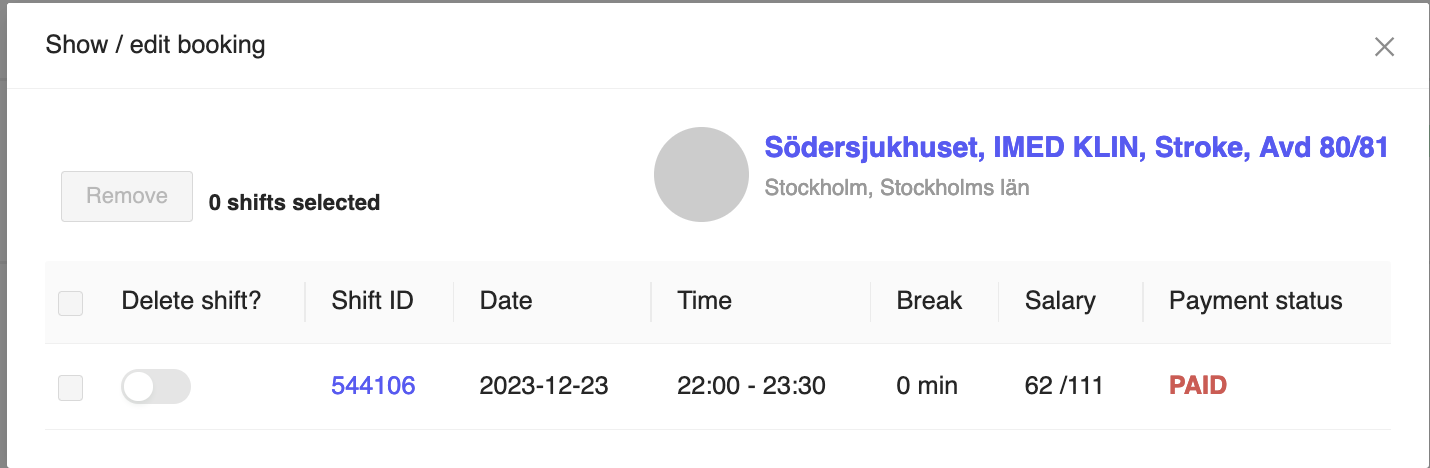Click the 2023-12-23 date cell
This screenshot has width=1430, height=468.
(544, 386)
